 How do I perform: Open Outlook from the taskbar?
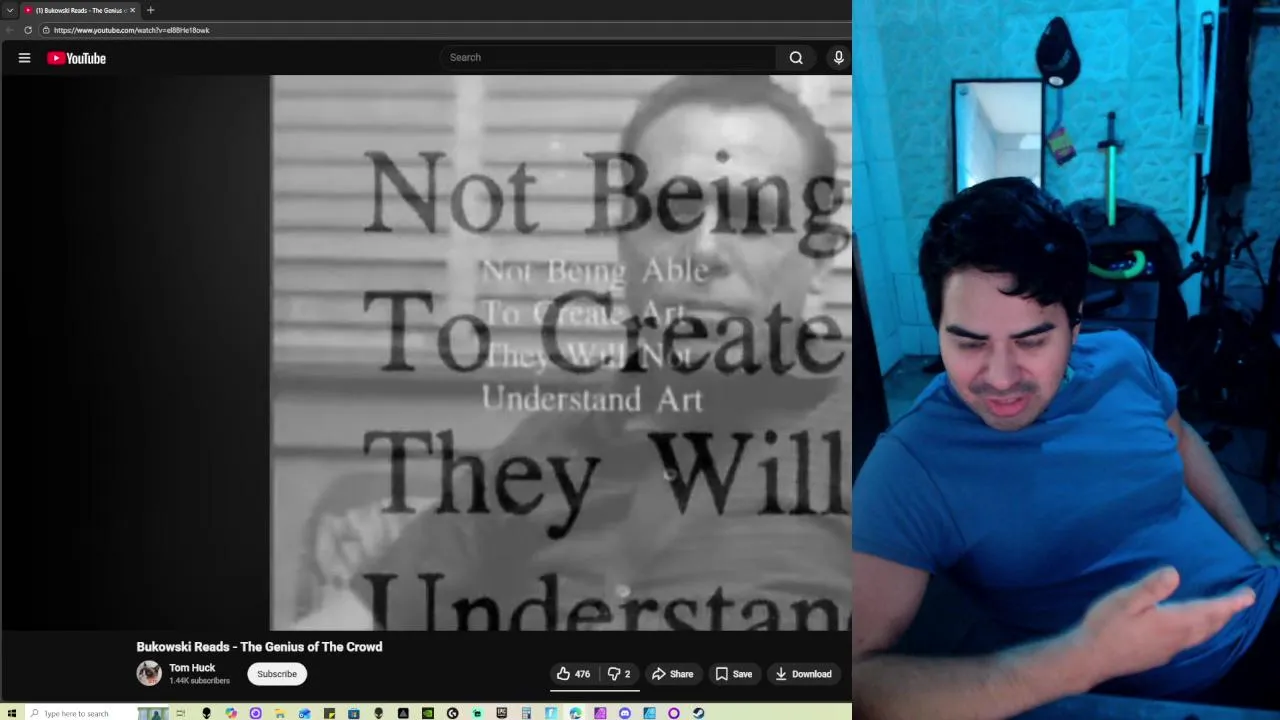coord(304,713)
